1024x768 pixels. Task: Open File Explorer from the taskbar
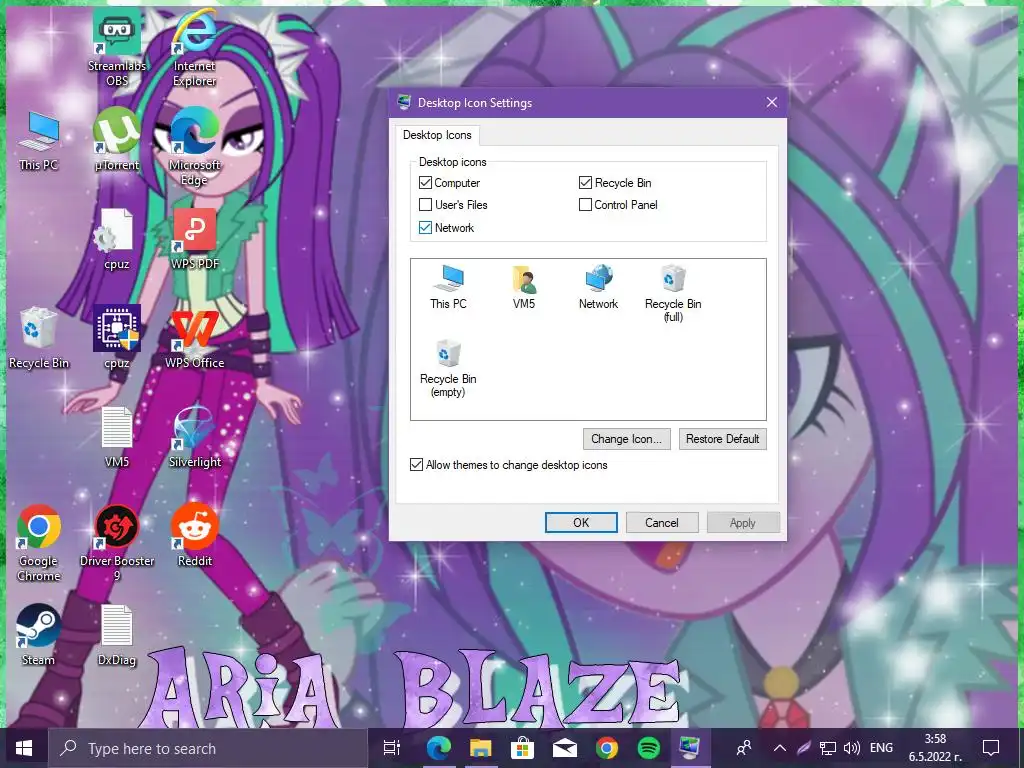pos(481,748)
